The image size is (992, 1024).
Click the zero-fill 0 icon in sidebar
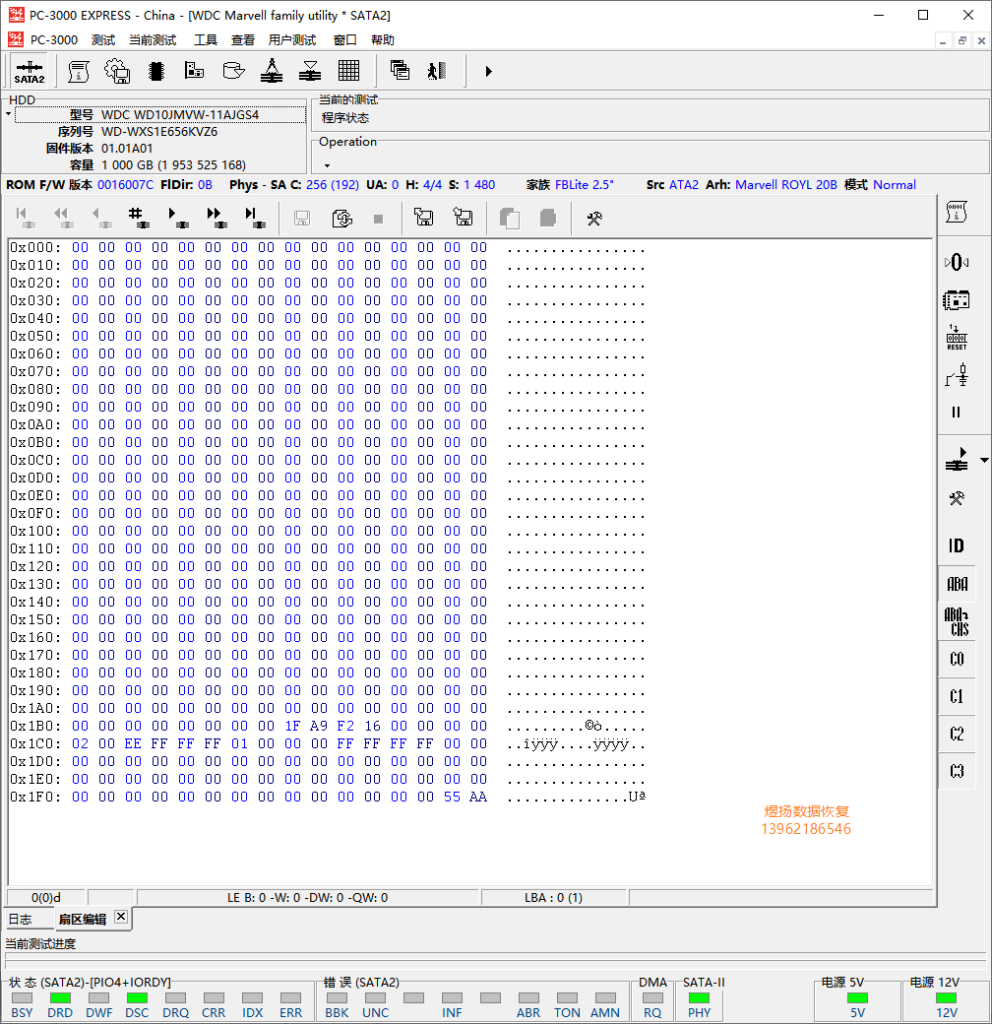(x=956, y=263)
